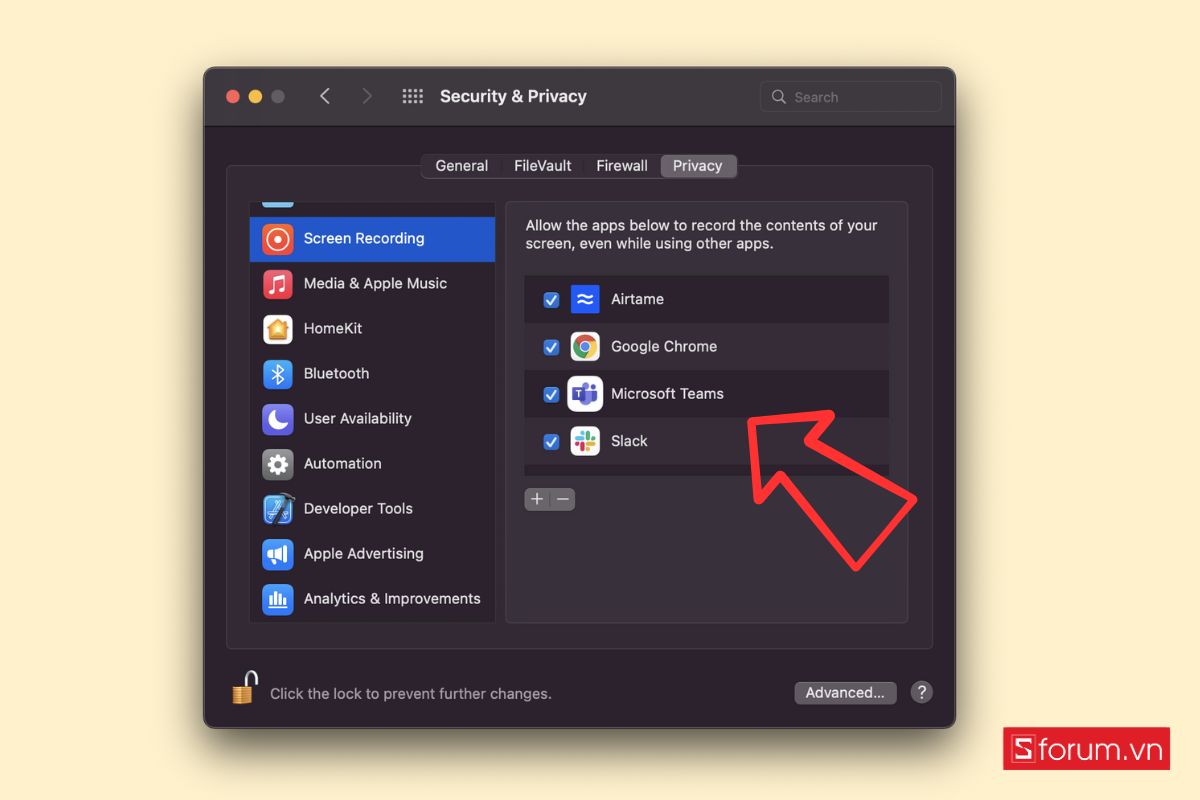
Task: Switch to the FileVault tab
Action: point(543,166)
